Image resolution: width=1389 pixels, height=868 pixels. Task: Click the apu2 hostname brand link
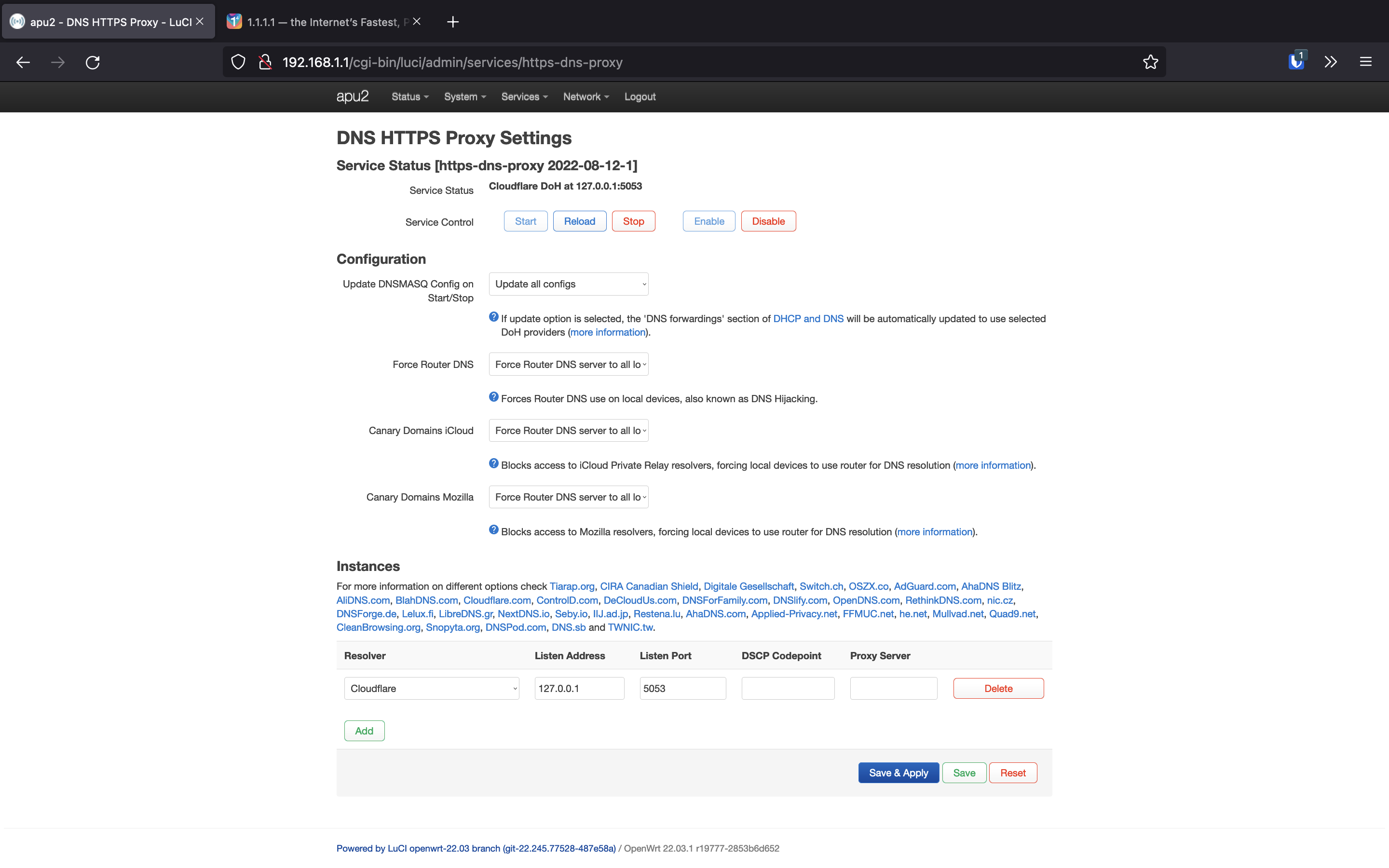pos(353,96)
